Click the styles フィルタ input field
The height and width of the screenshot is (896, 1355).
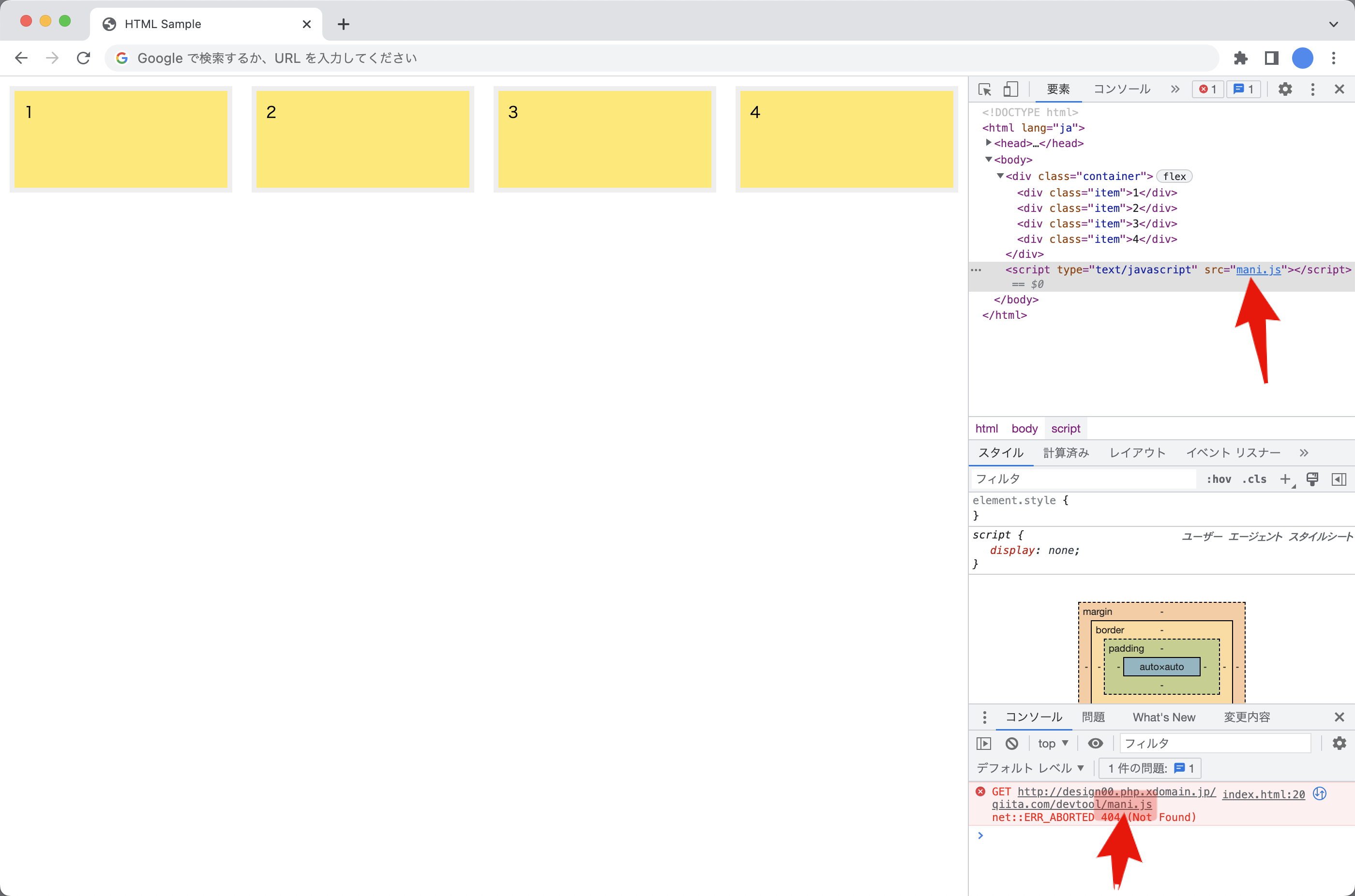coord(1084,479)
